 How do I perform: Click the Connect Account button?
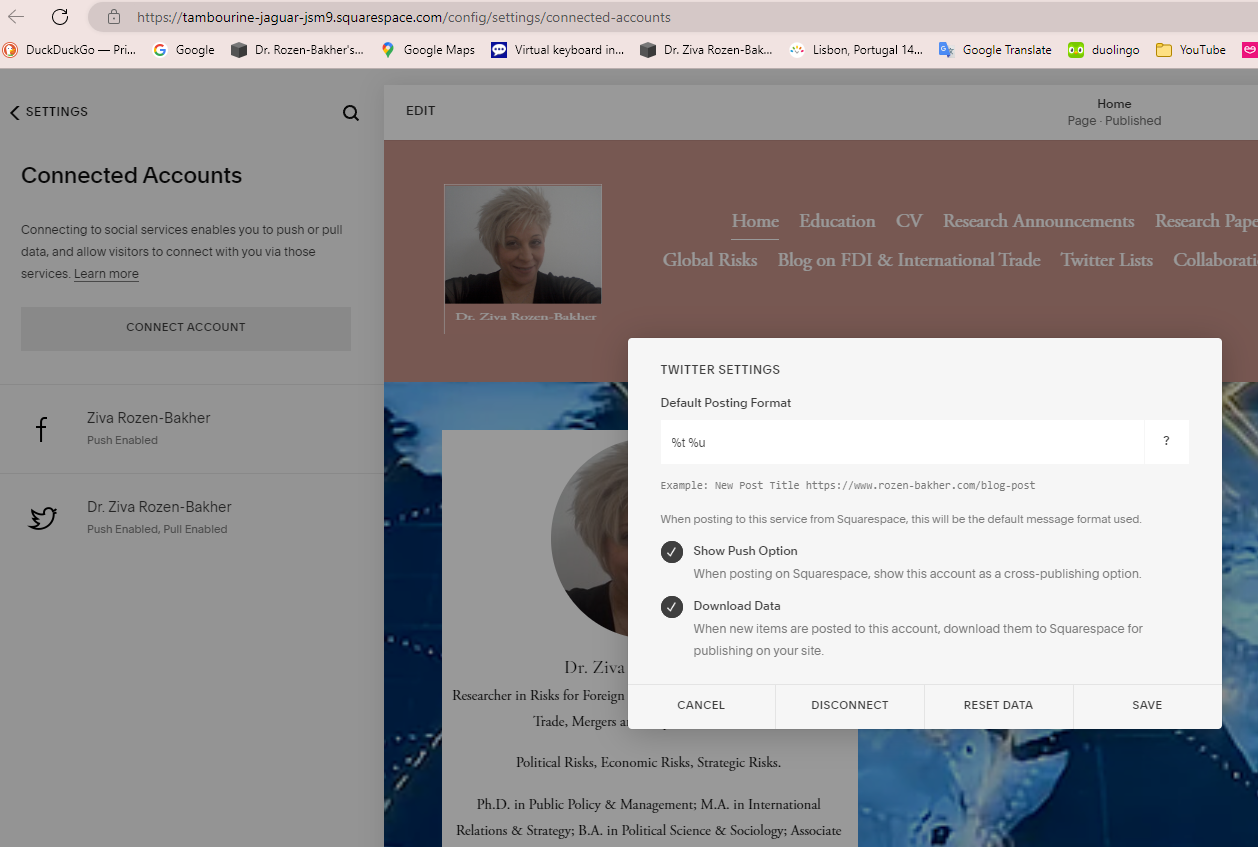click(x=186, y=328)
